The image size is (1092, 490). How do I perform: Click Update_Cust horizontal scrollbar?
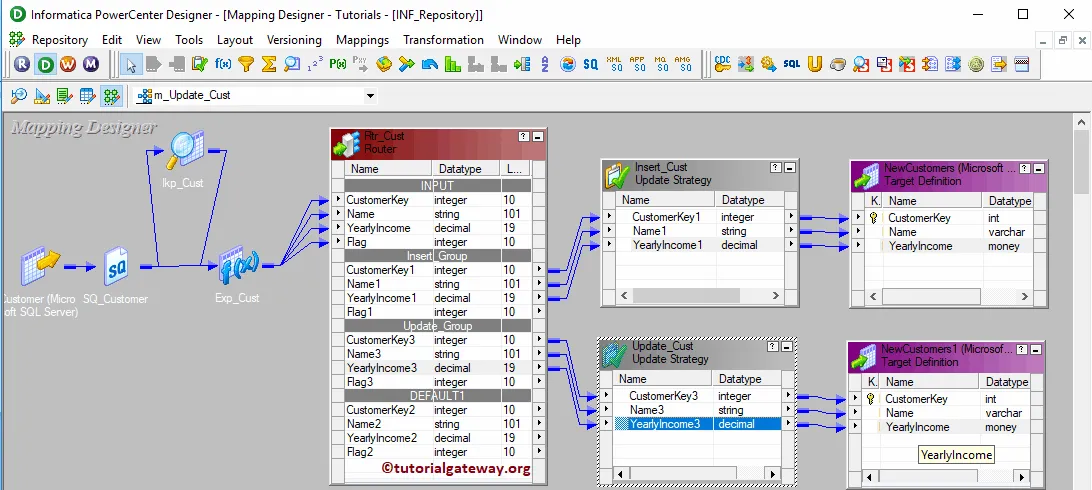coord(697,475)
